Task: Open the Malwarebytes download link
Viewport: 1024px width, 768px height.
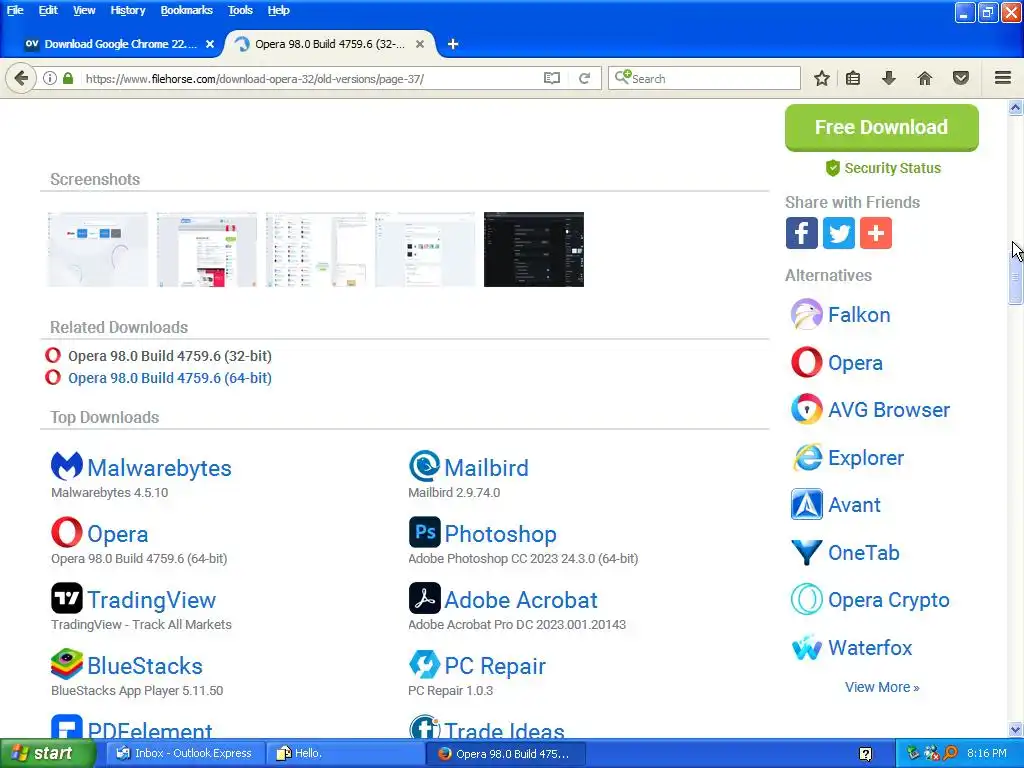Action: click(159, 468)
